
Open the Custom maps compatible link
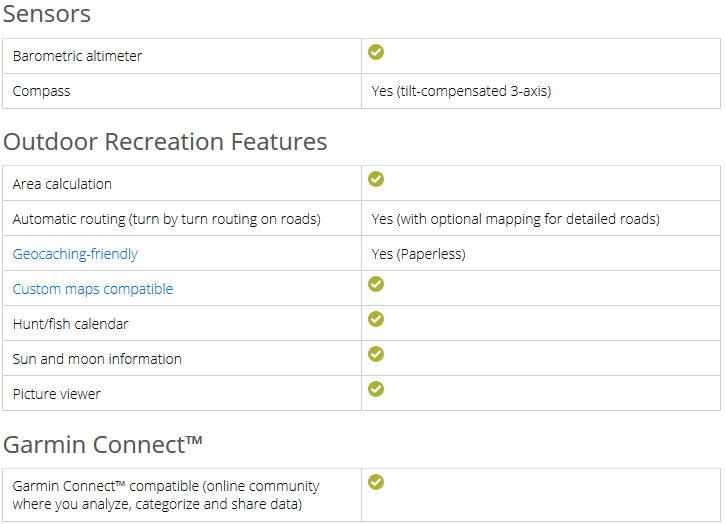[93, 289]
